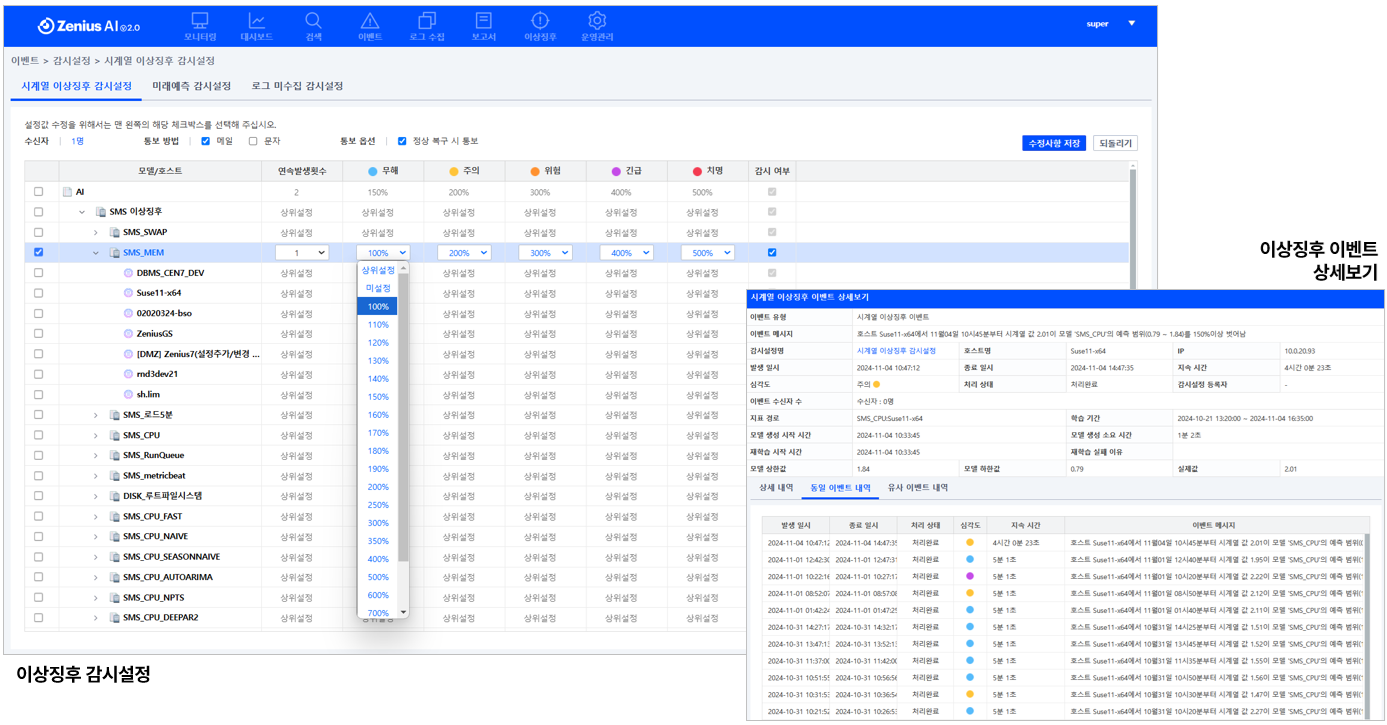
Task: Click the 감시설정 breadcrumb text
Action: click(71, 61)
